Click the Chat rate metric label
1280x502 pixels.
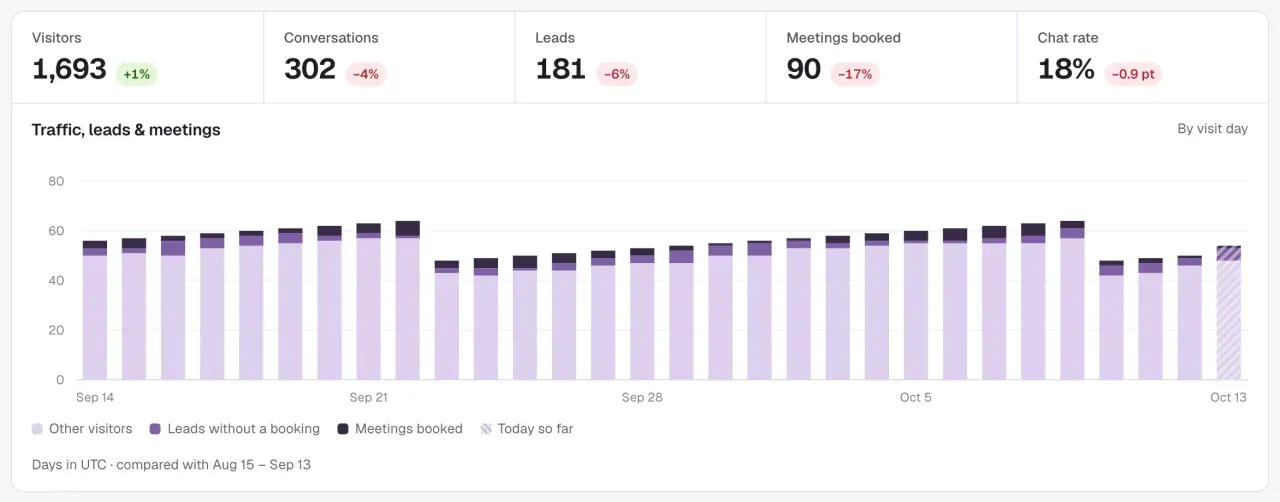pos(1067,38)
